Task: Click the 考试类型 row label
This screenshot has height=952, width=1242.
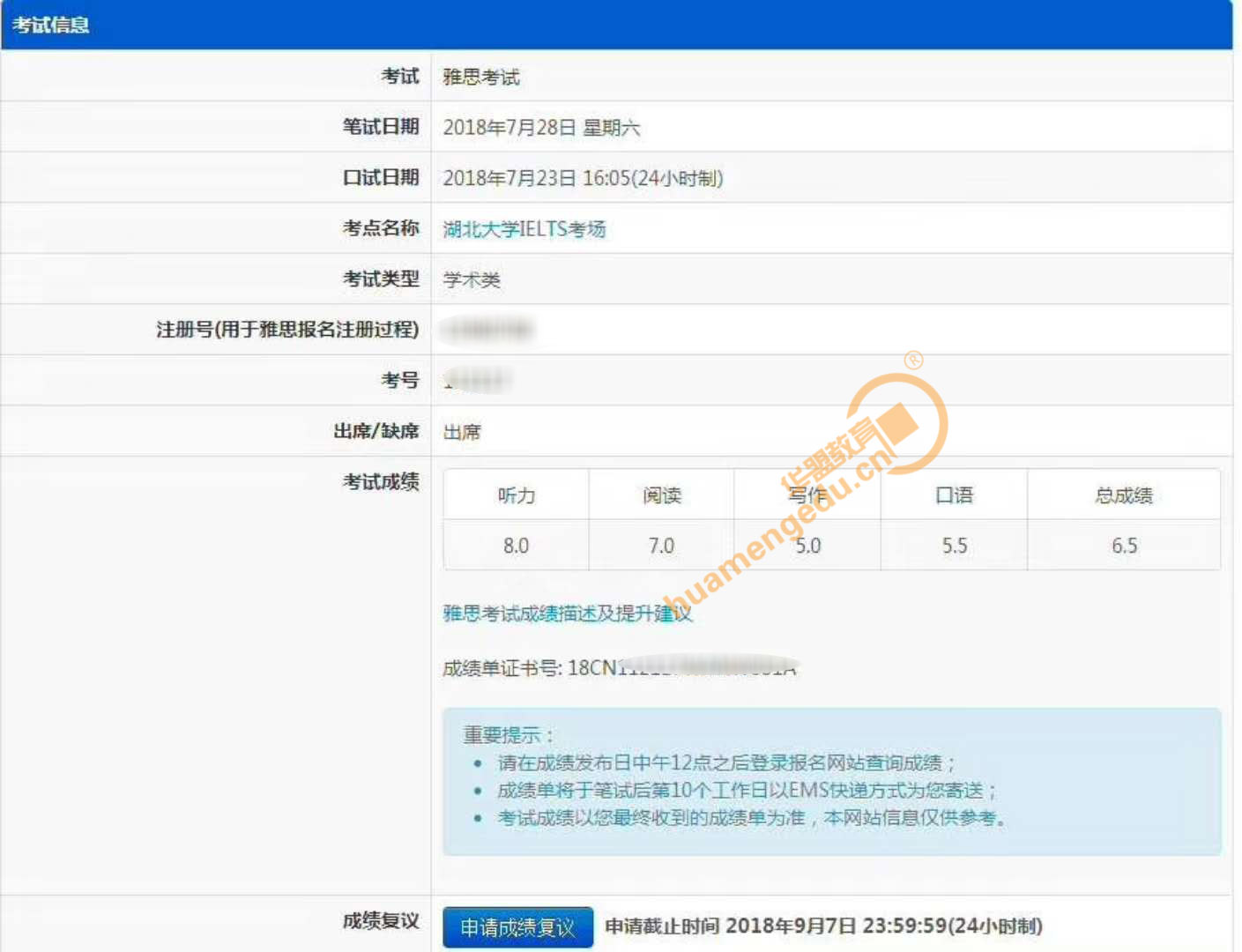Action: click(381, 279)
